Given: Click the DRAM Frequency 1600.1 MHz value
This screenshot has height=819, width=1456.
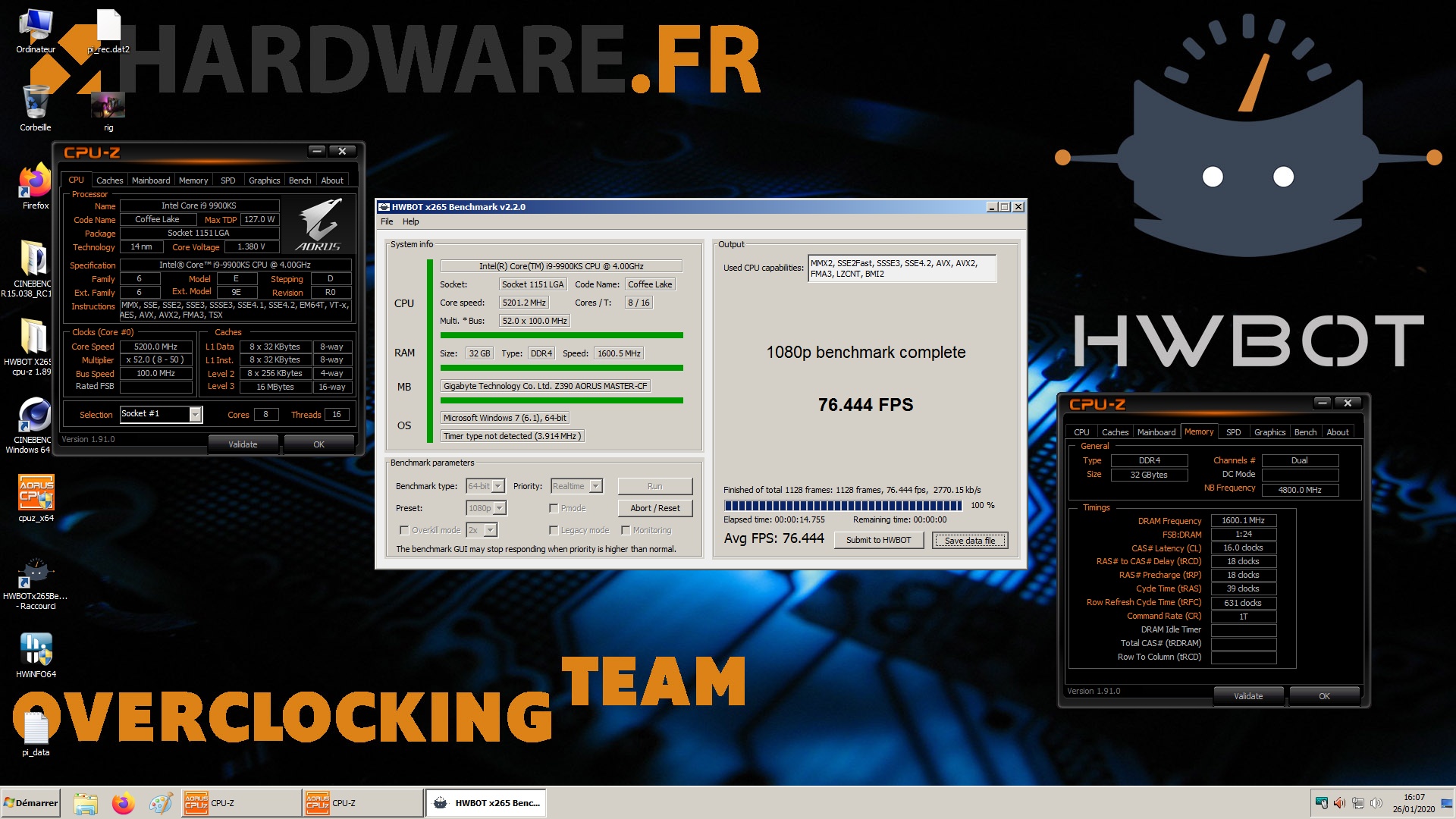Looking at the screenshot, I should (x=1243, y=520).
